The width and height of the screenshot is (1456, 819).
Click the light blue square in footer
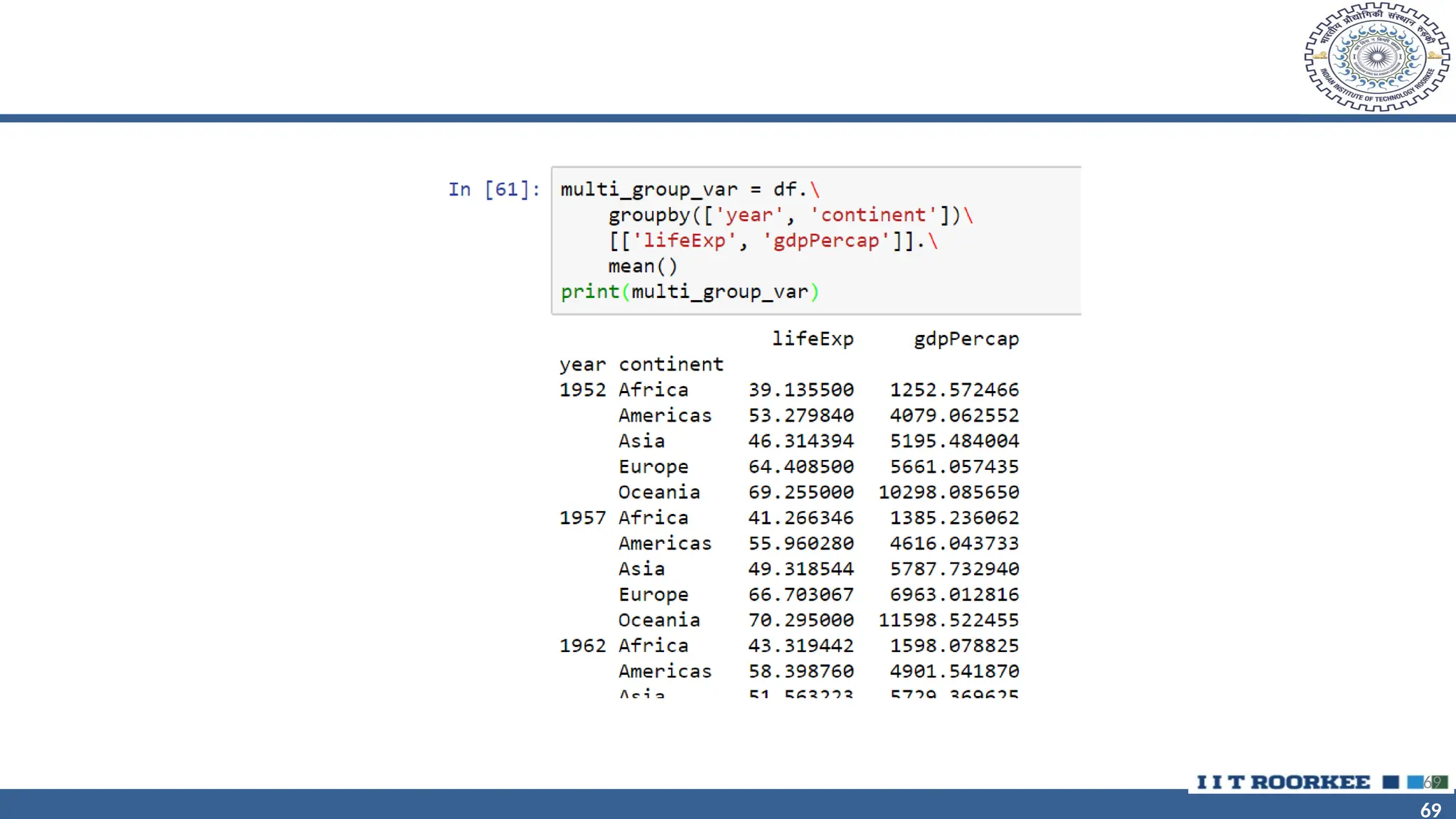click(x=1415, y=782)
